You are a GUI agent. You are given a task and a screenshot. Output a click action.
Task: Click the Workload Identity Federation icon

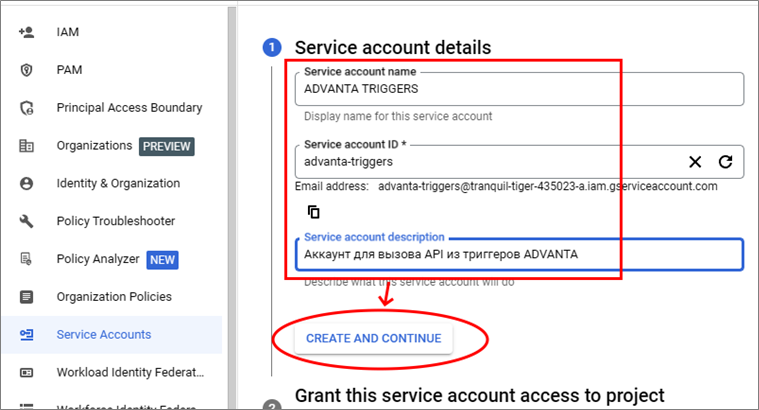tap(26, 373)
